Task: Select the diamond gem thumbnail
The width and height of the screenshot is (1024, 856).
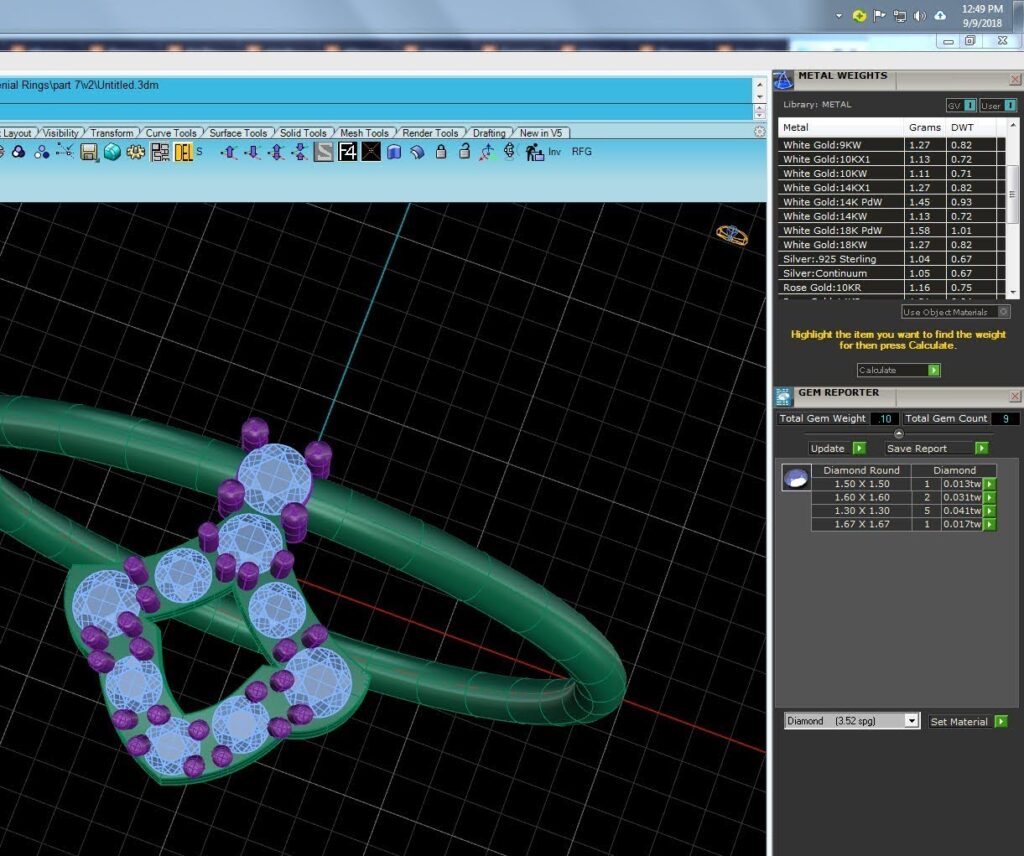Action: 796,478
